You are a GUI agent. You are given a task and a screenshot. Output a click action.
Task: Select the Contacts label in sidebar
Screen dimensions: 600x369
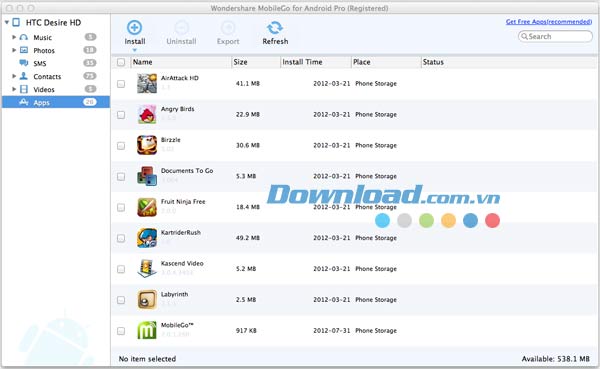[47, 76]
